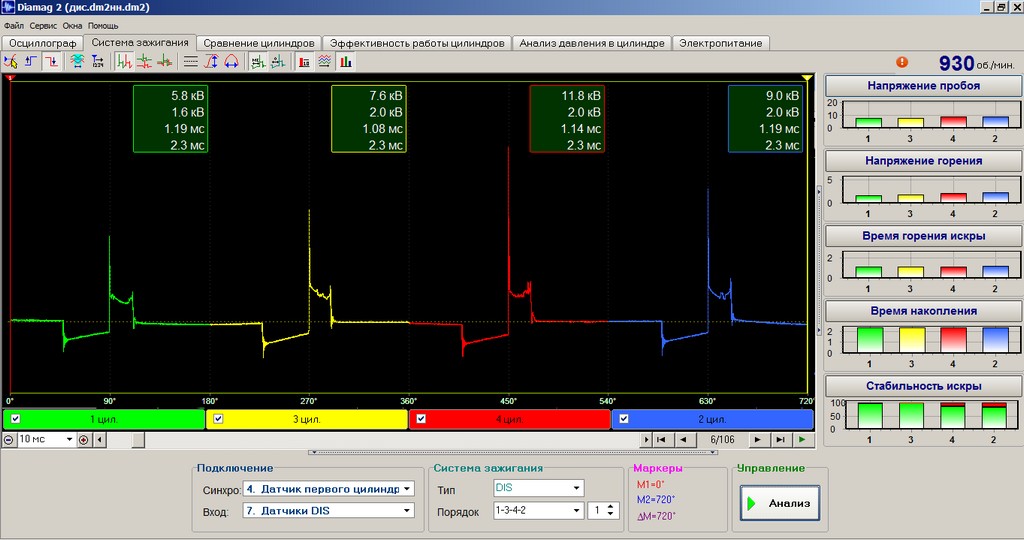Click the cursor trigger-setup icon in toolbar

(x=10, y=62)
